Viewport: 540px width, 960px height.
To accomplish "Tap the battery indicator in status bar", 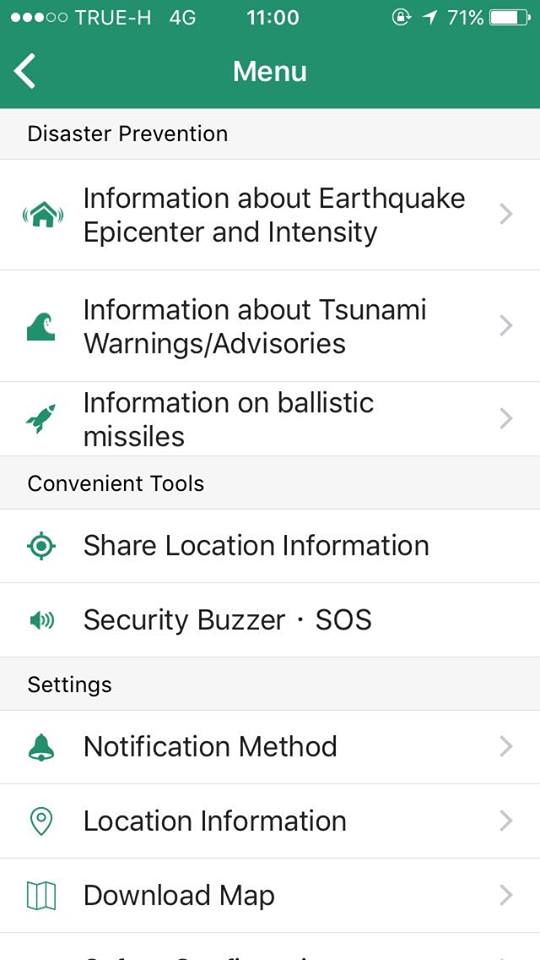I will [x=510, y=18].
